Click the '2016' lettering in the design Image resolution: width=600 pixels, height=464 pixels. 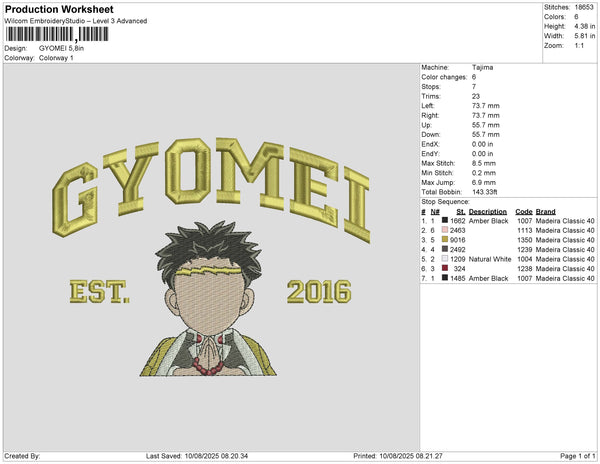319,291
